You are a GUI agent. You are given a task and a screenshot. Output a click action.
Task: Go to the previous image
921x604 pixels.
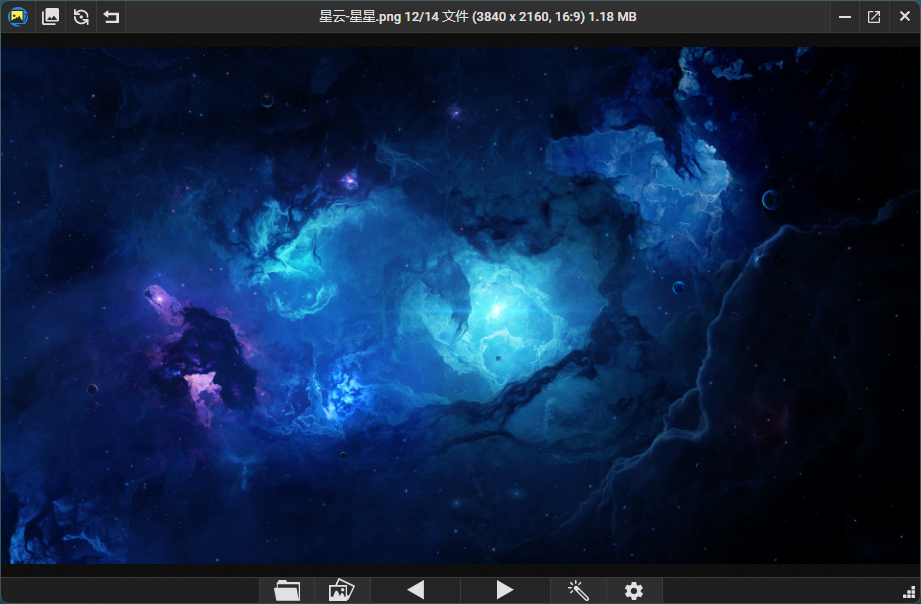[416, 590]
